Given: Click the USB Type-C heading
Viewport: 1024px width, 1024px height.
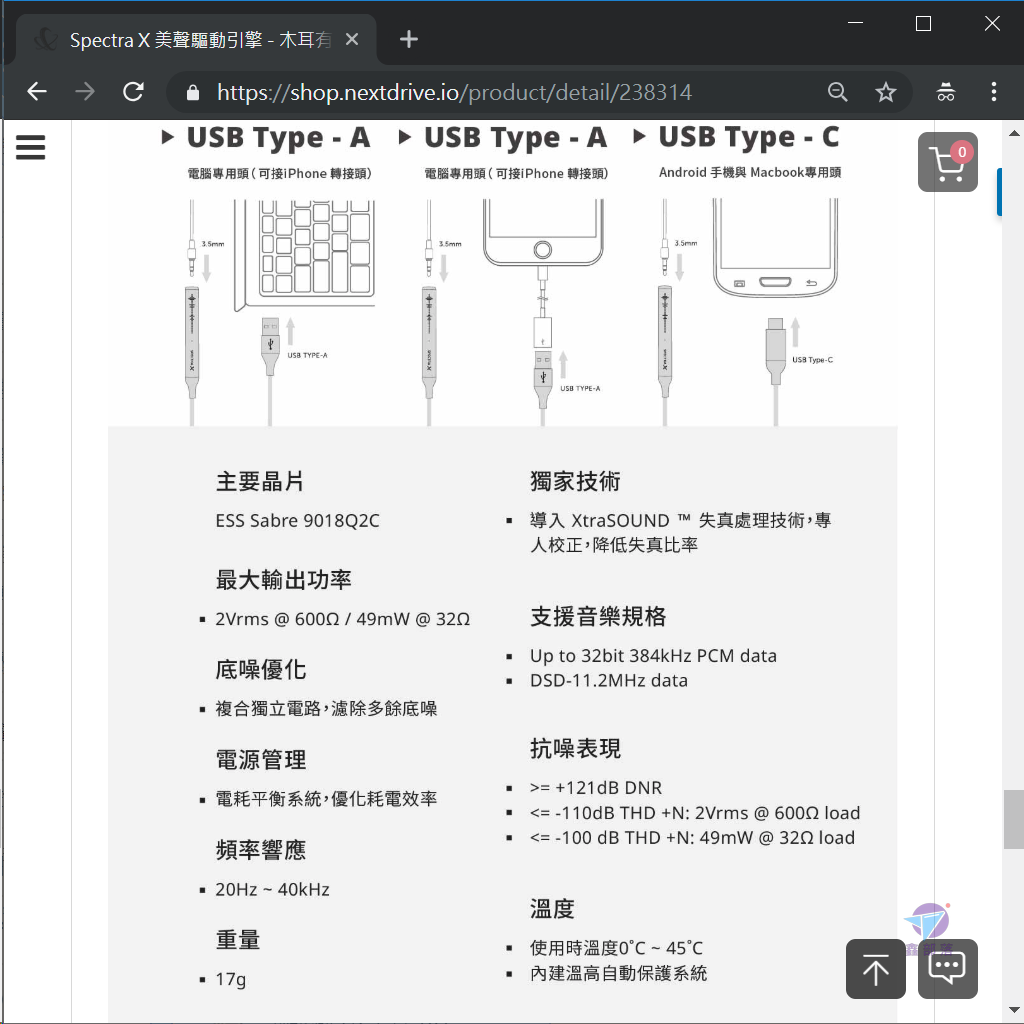Looking at the screenshot, I should click(748, 137).
